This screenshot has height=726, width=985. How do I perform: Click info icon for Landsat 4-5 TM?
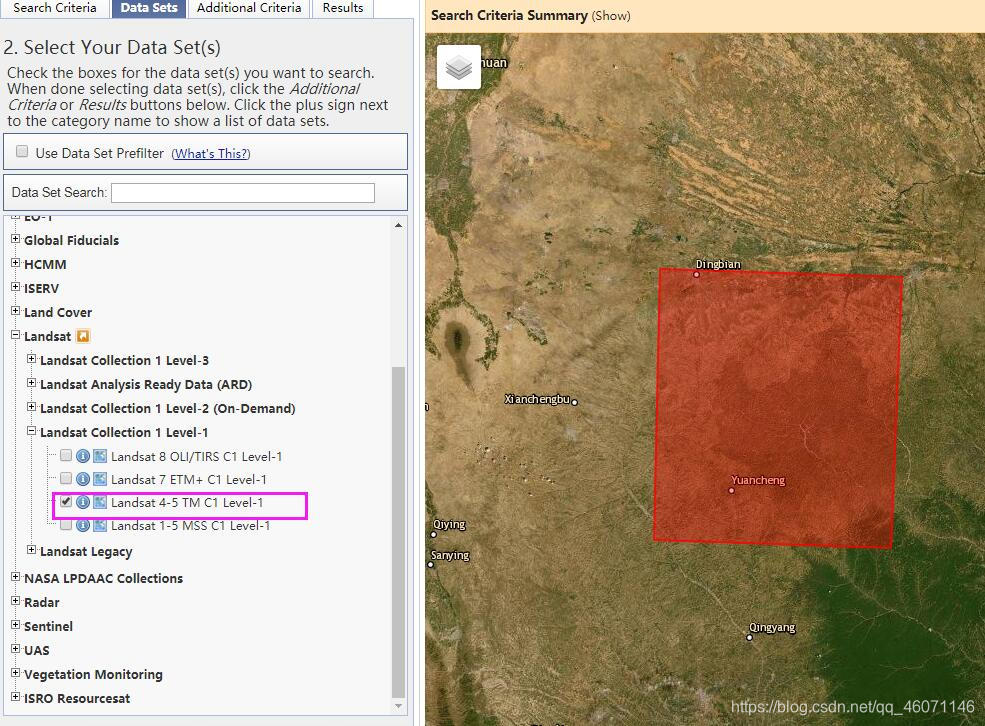click(x=83, y=502)
